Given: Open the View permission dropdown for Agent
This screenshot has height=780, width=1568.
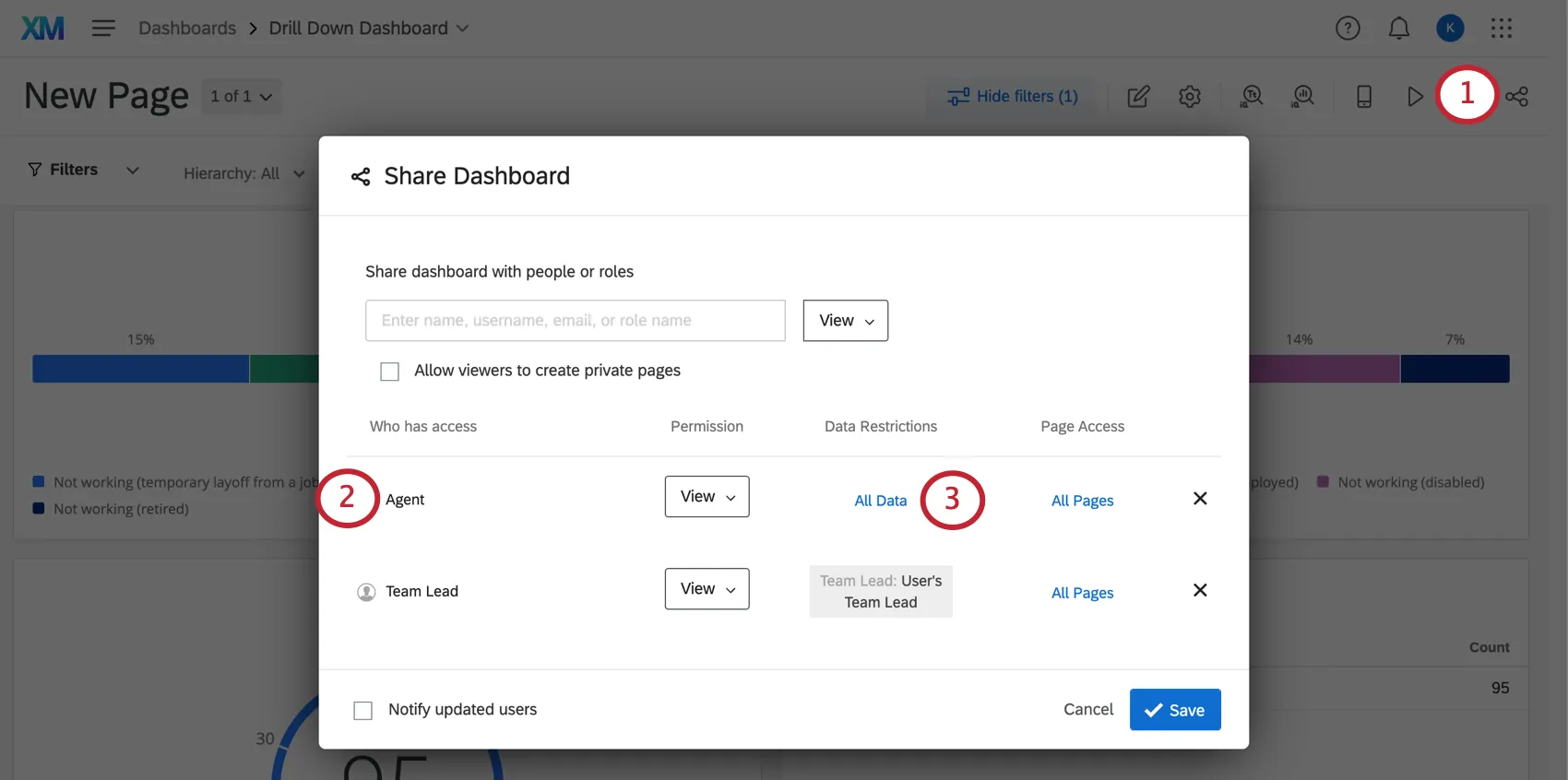Looking at the screenshot, I should pyautogui.click(x=707, y=497).
